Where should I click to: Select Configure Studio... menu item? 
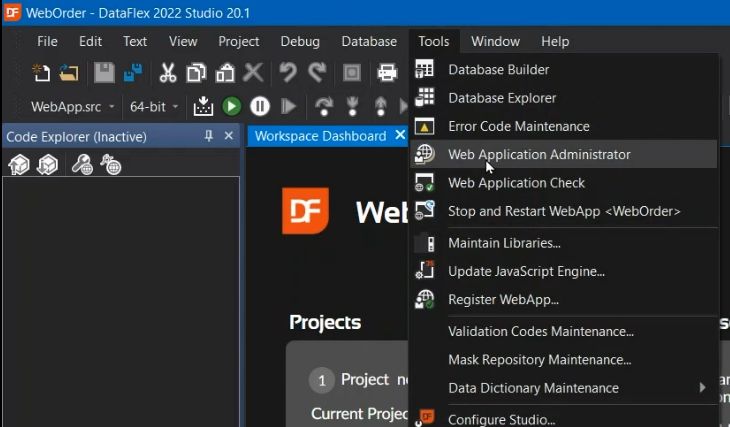coord(563,419)
